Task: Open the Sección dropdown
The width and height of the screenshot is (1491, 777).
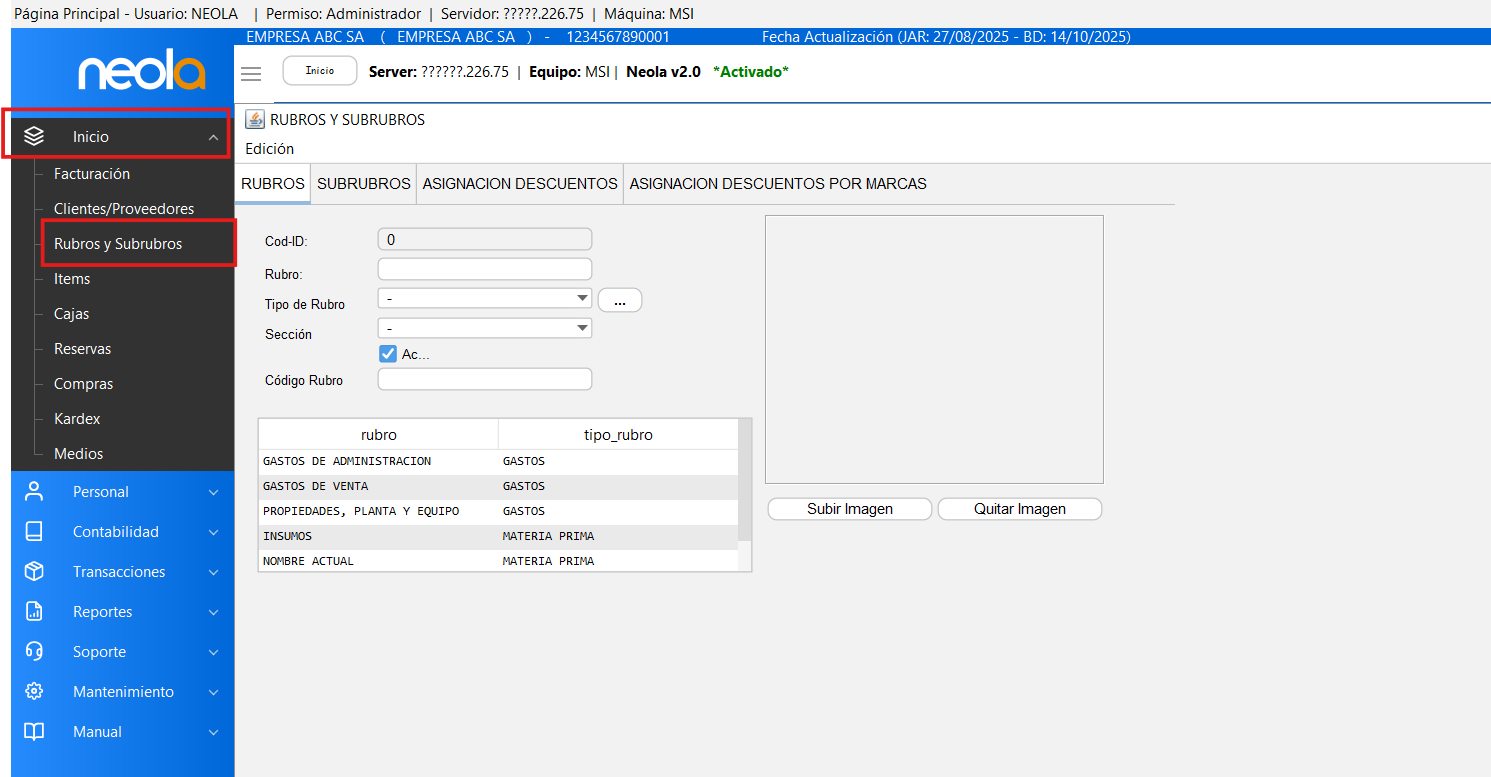Action: coord(485,328)
